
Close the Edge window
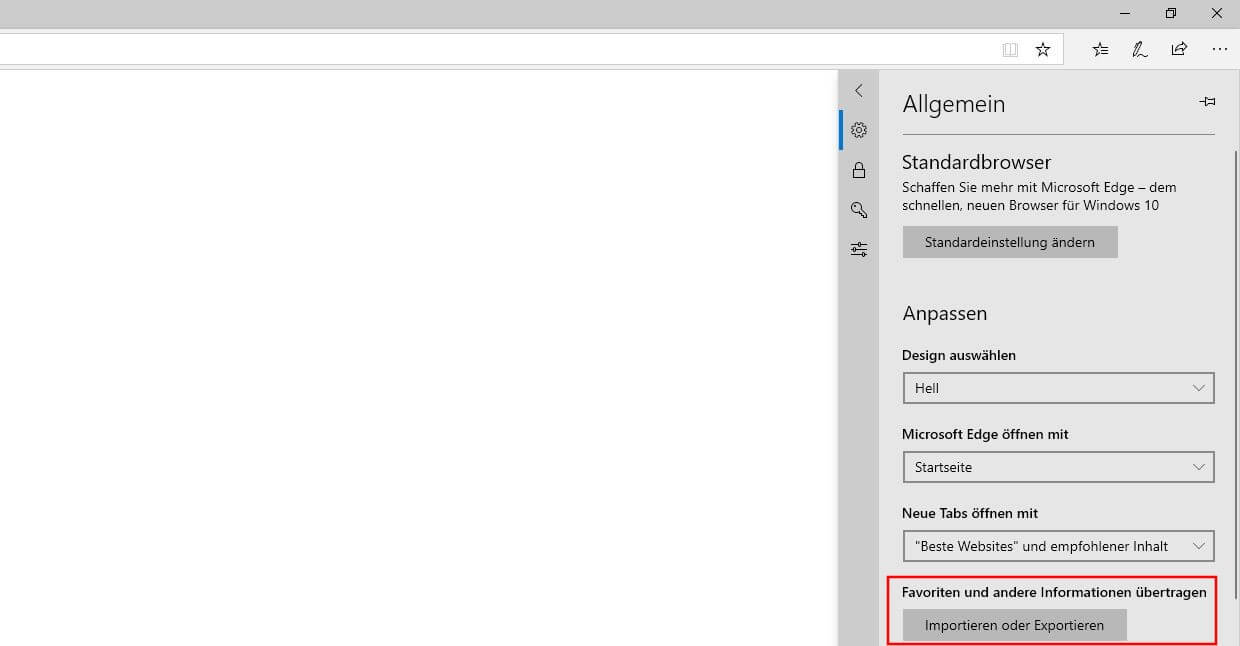[1217, 13]
